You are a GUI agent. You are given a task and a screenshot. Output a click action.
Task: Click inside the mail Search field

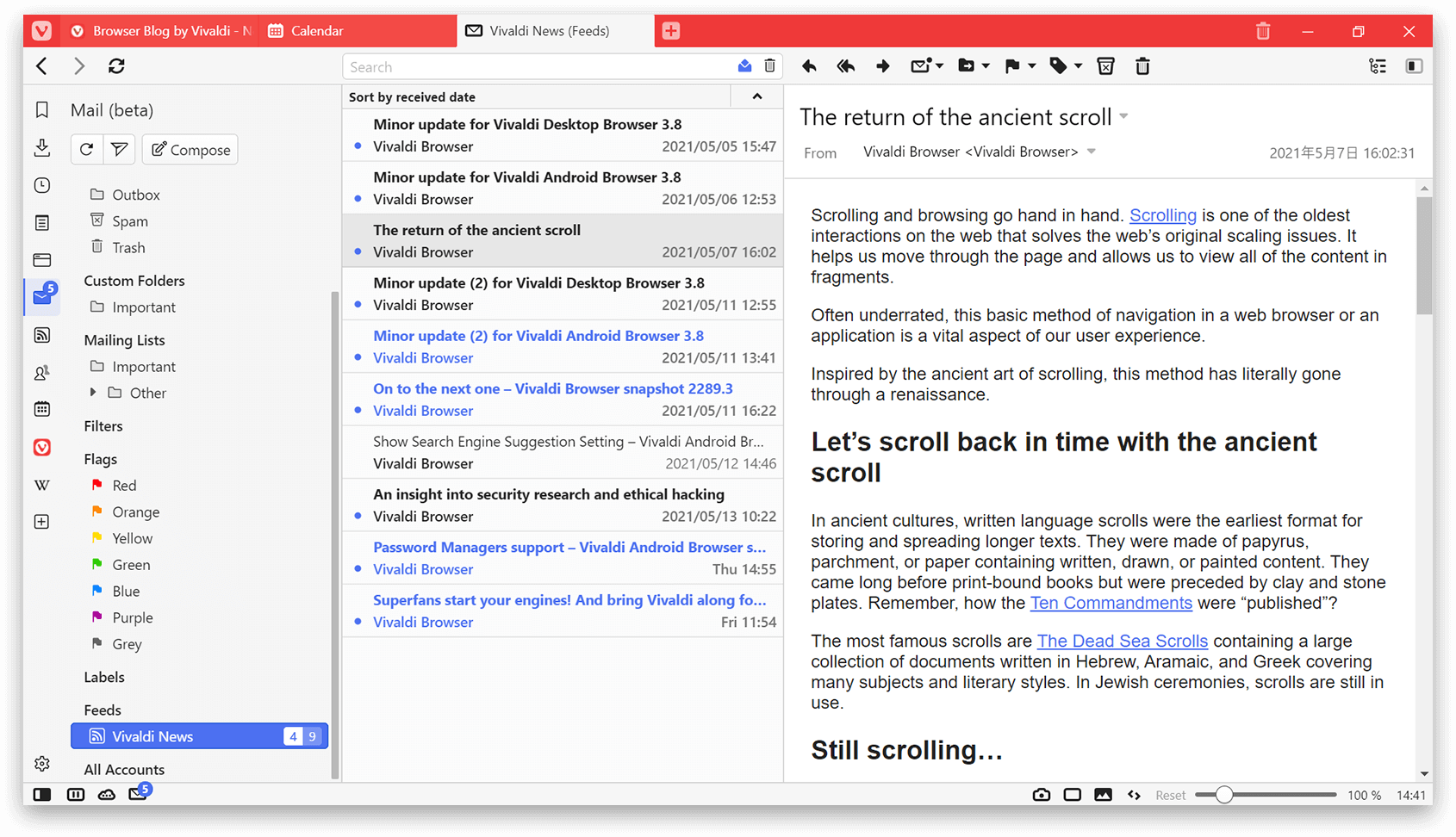coord(517,66)
